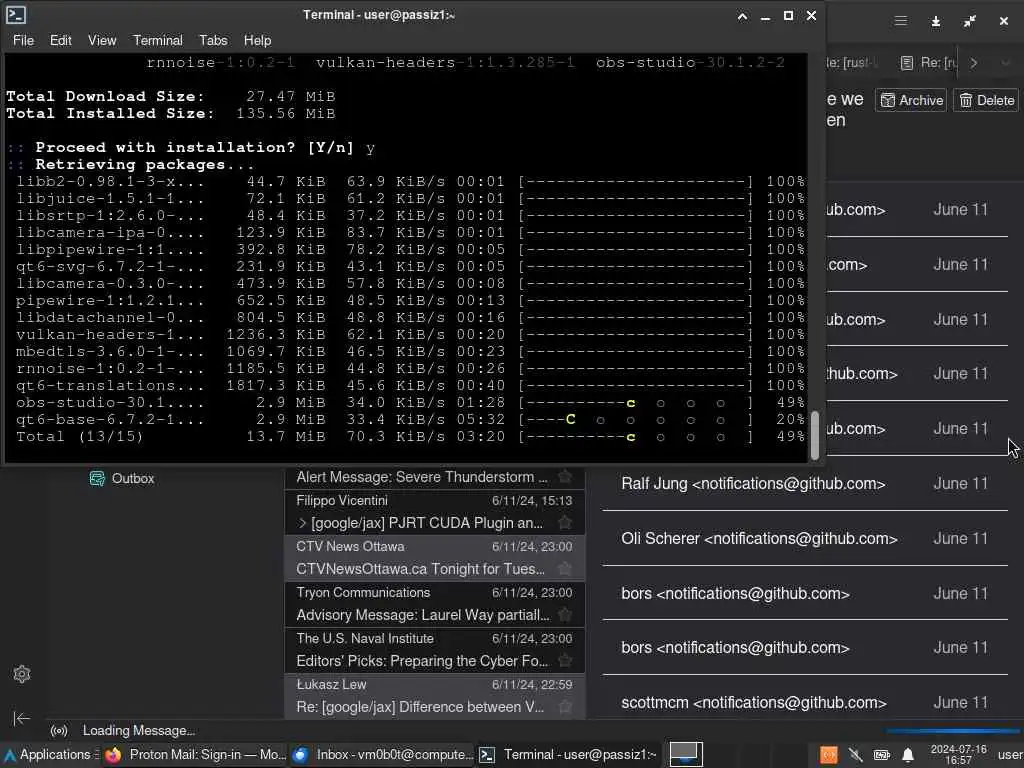Open the mail tab list dropdown

(x=1006, y=63)
